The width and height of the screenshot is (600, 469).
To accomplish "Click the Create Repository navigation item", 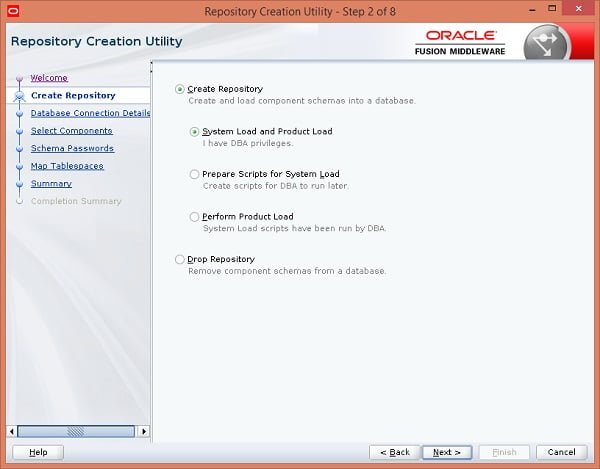I will (x=73, y=96).
